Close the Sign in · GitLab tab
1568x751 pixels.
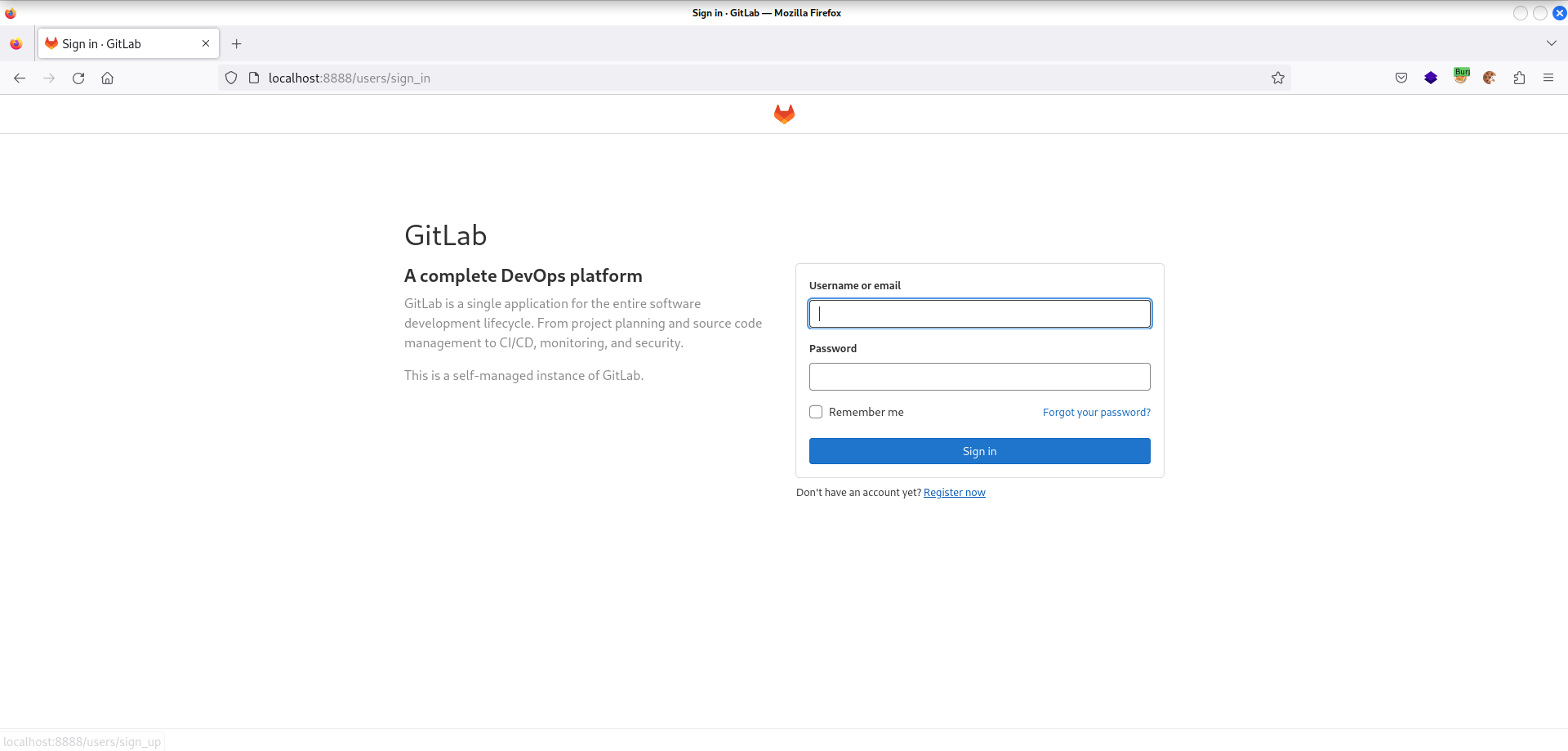point(206,44)
